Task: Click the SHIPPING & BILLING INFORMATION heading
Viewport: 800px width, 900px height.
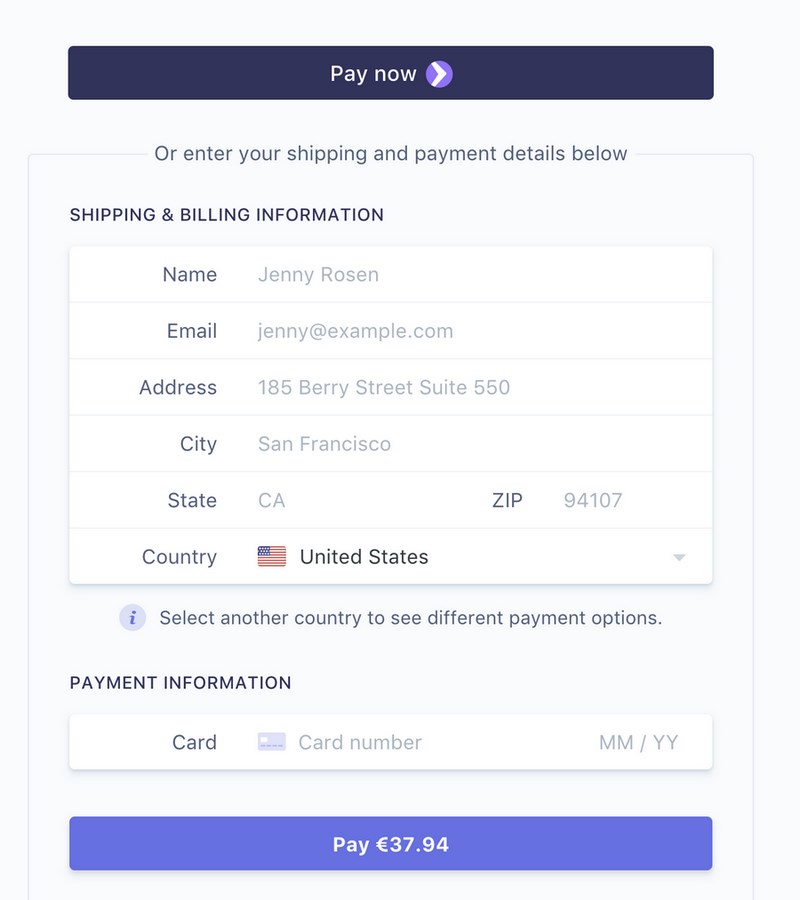Action: coord(225,214)
